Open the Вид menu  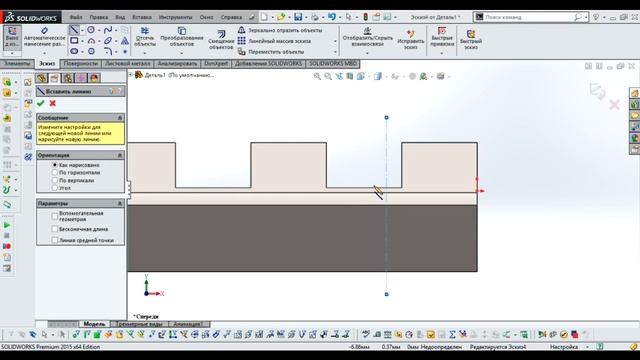click(120, 17)
